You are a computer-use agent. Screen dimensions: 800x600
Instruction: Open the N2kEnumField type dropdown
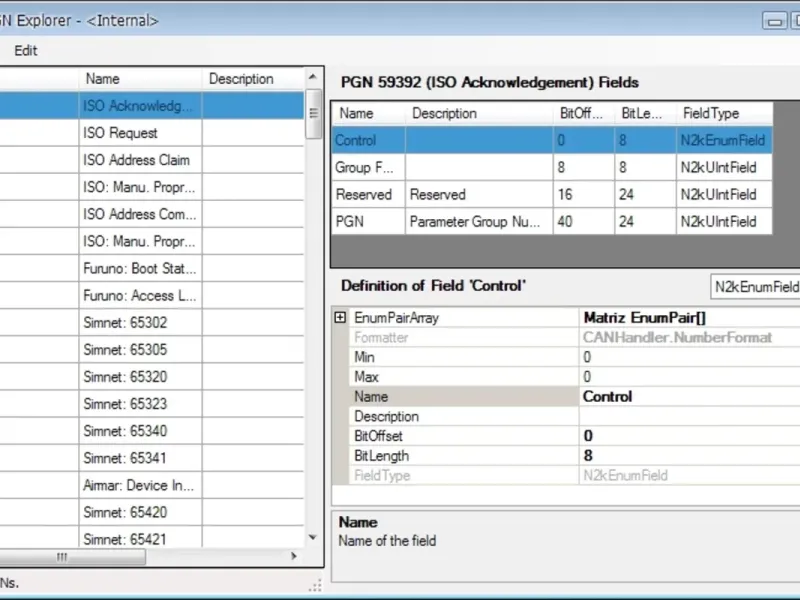click(x=755, y=287)
